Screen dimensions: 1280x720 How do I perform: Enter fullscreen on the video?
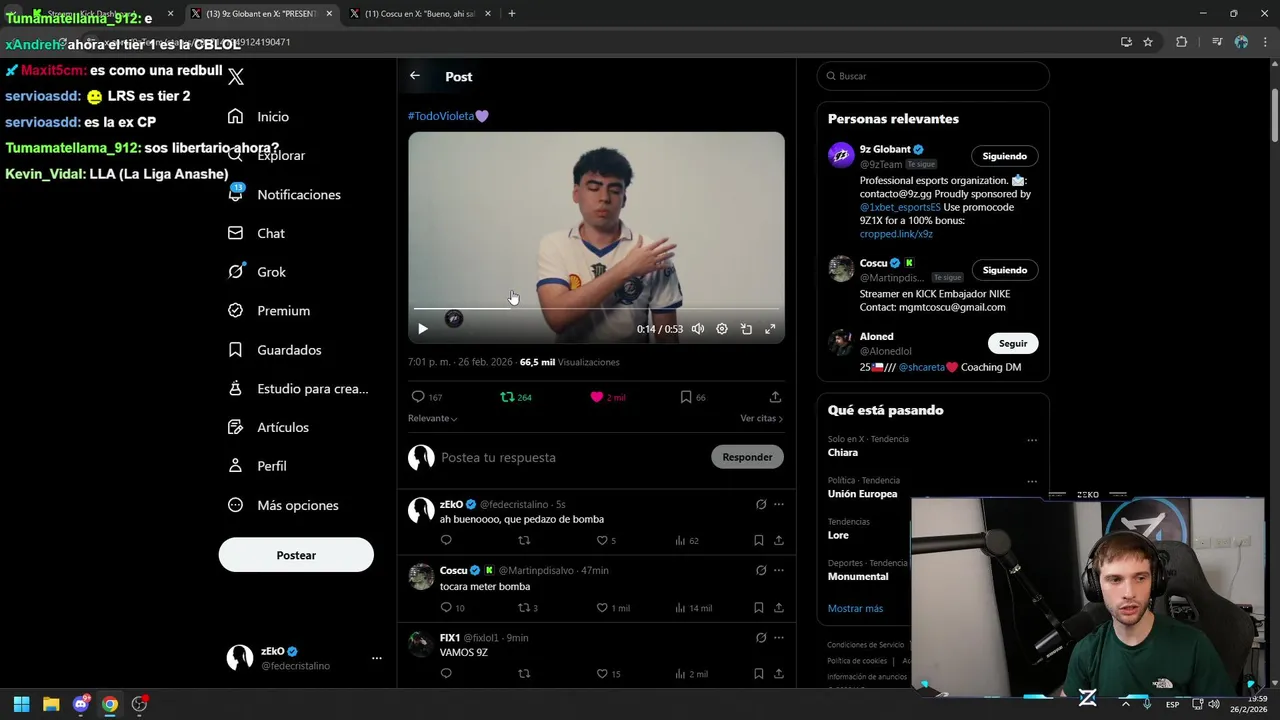pos(770,329)
